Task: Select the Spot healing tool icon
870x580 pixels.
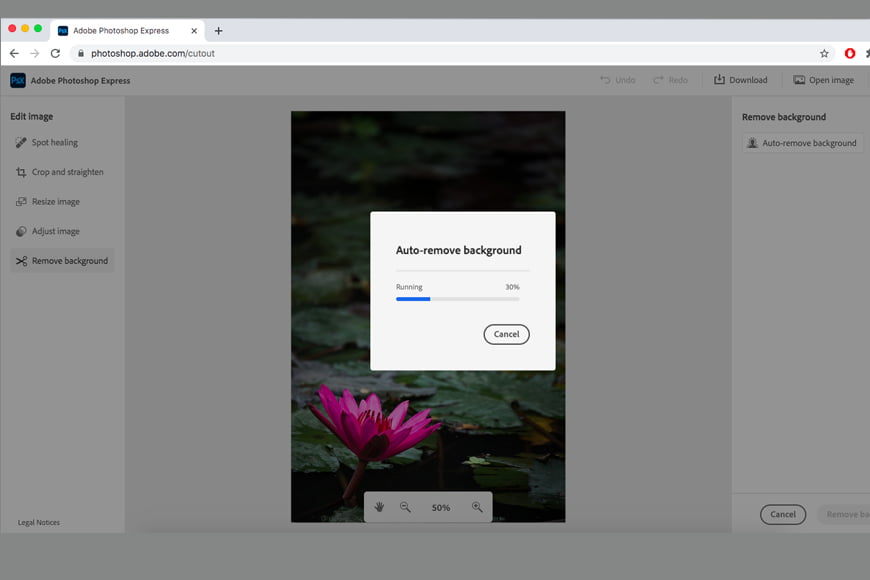Action: (21, 143)
